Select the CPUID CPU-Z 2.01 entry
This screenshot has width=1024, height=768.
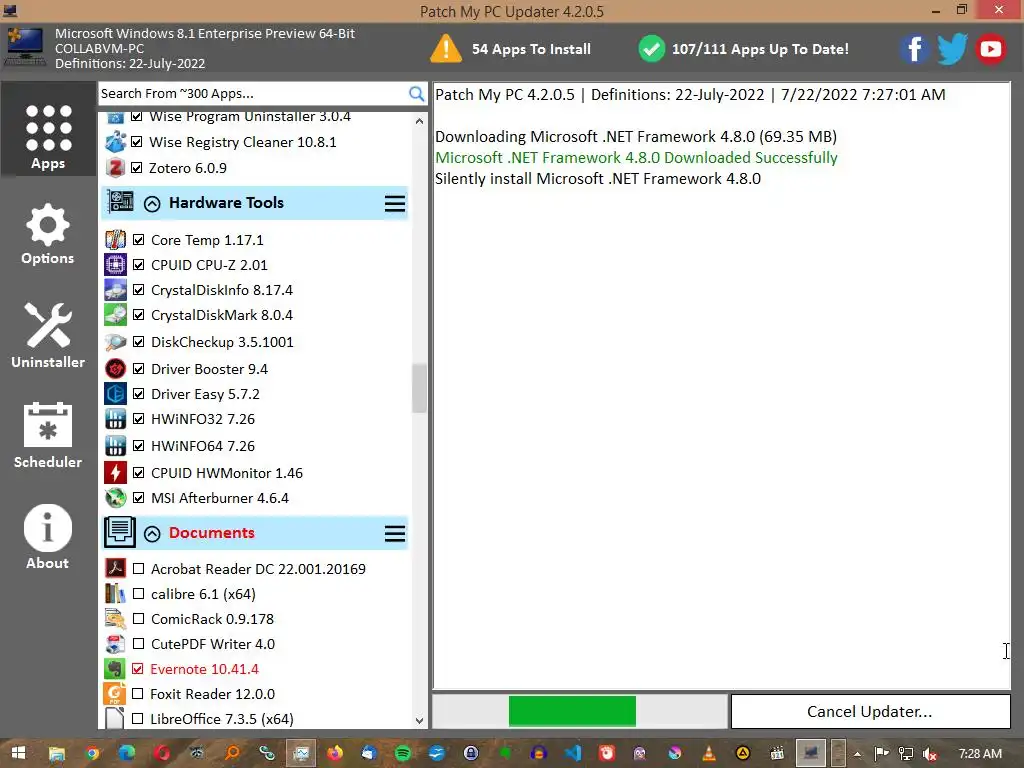[x=209, y=264]
